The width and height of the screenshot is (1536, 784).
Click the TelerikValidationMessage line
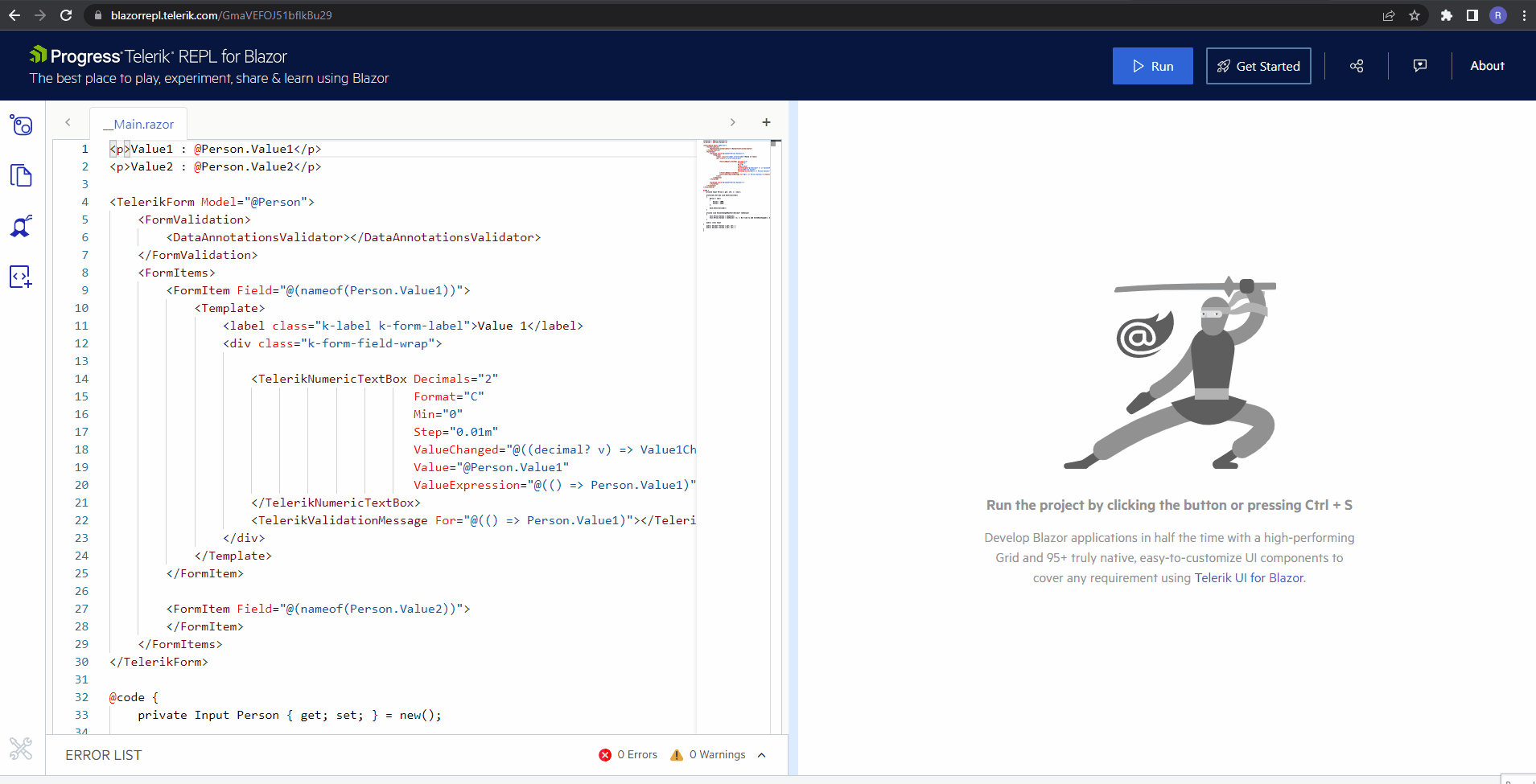pos(474,520)
